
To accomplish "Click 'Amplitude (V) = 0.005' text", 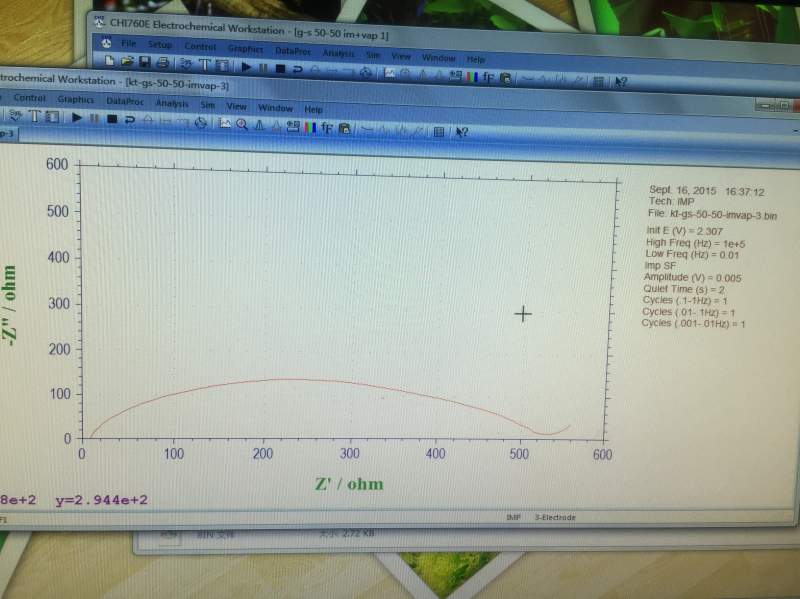I will (692, 278).
